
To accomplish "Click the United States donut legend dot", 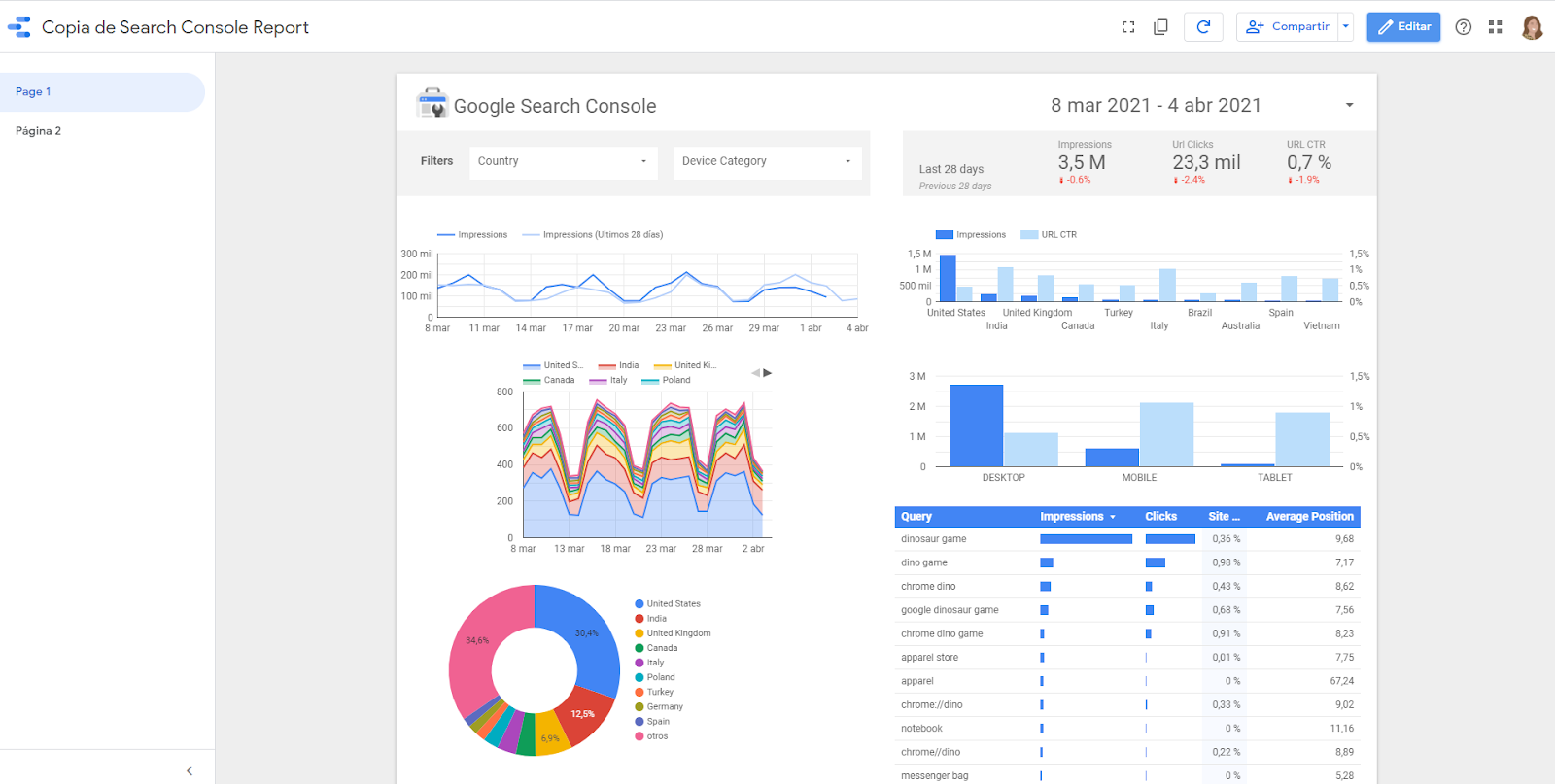I will coord(639,604).
